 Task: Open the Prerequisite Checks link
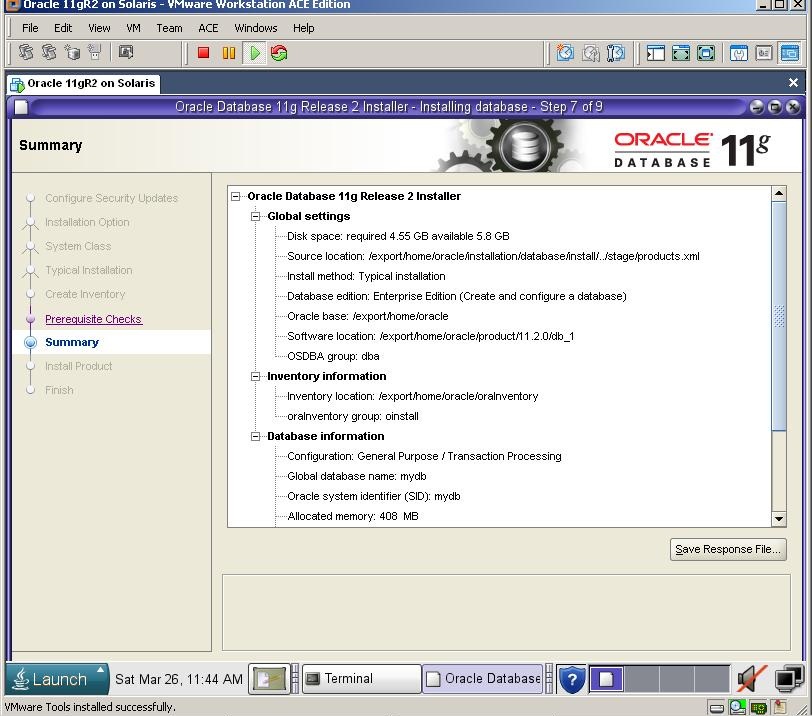point(93,319)
